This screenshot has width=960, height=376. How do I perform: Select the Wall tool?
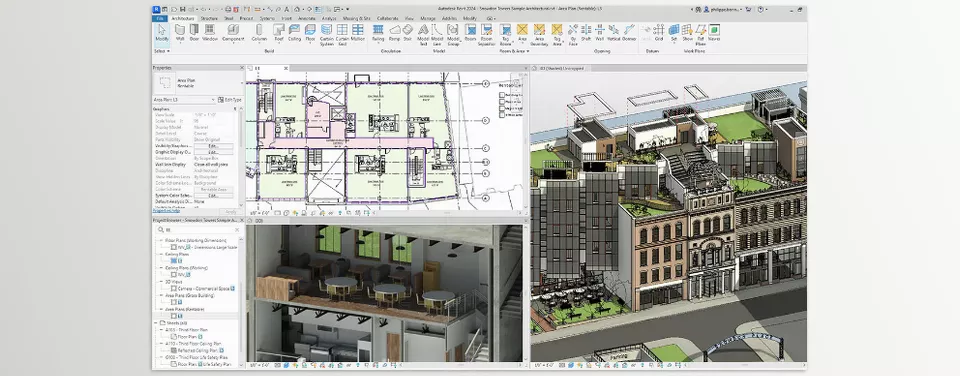pos(180,33)
